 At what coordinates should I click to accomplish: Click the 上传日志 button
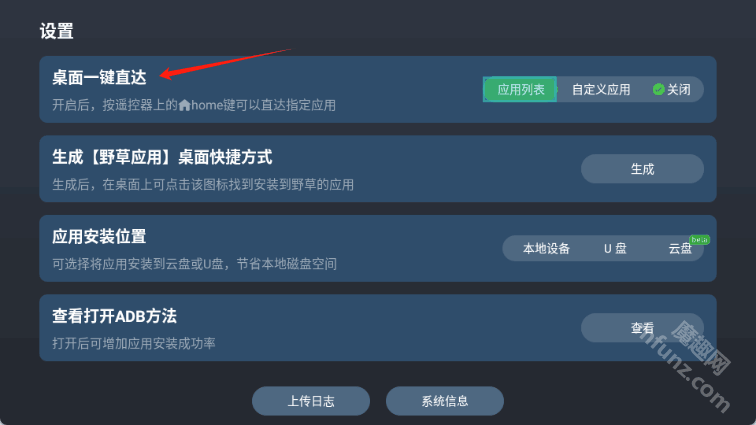pos(311,401)
